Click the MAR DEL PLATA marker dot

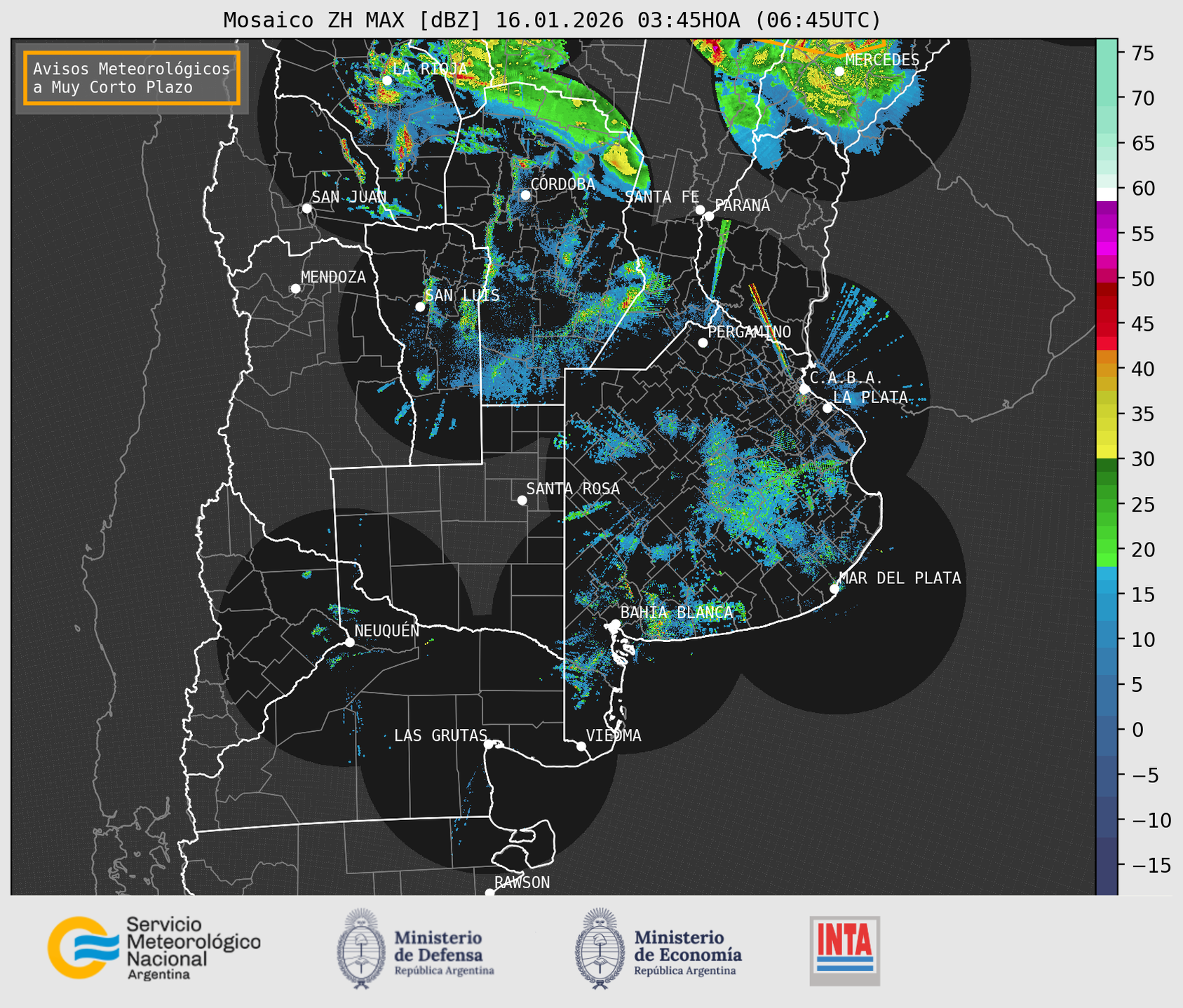(834, 589)
